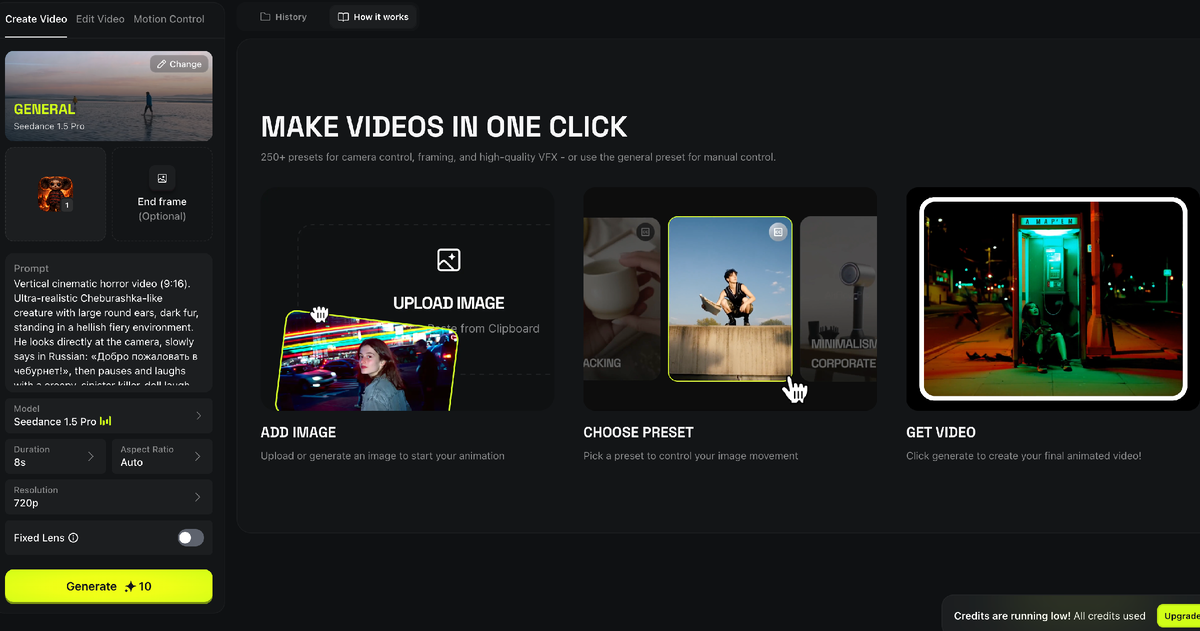This screenshot has height=631, width=1200.
Task: Click the Minimalism Corporate preset card
Action: pos(840,299)
